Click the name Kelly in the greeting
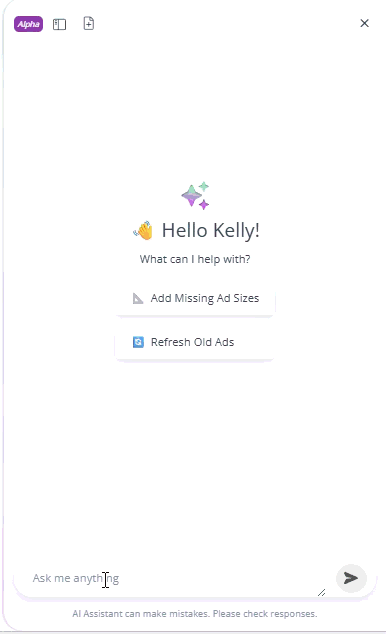 (x=234, y=230)
